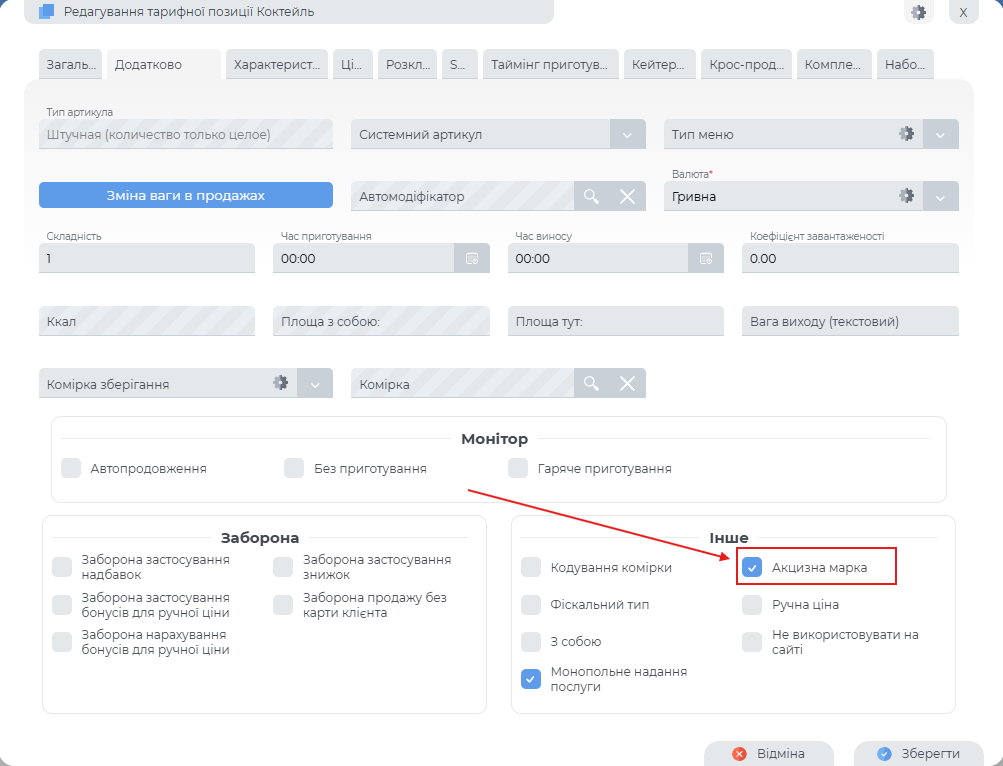
Task: Clear the Комірка field with X icon
Action: pos(628,384)
